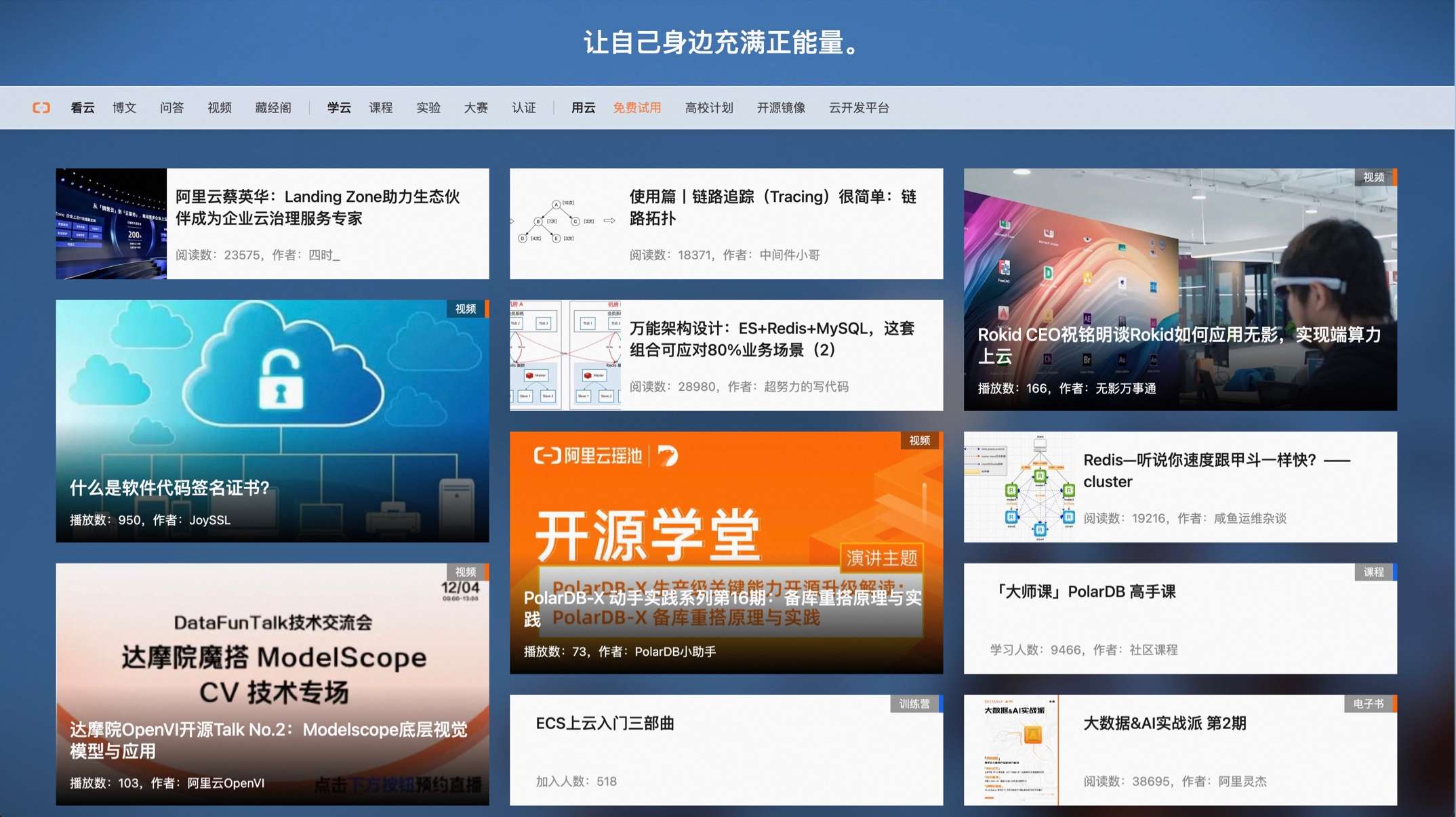
Task: Click the text 播放数:166,作者:无影万事通
Action: click(1067, 388)
